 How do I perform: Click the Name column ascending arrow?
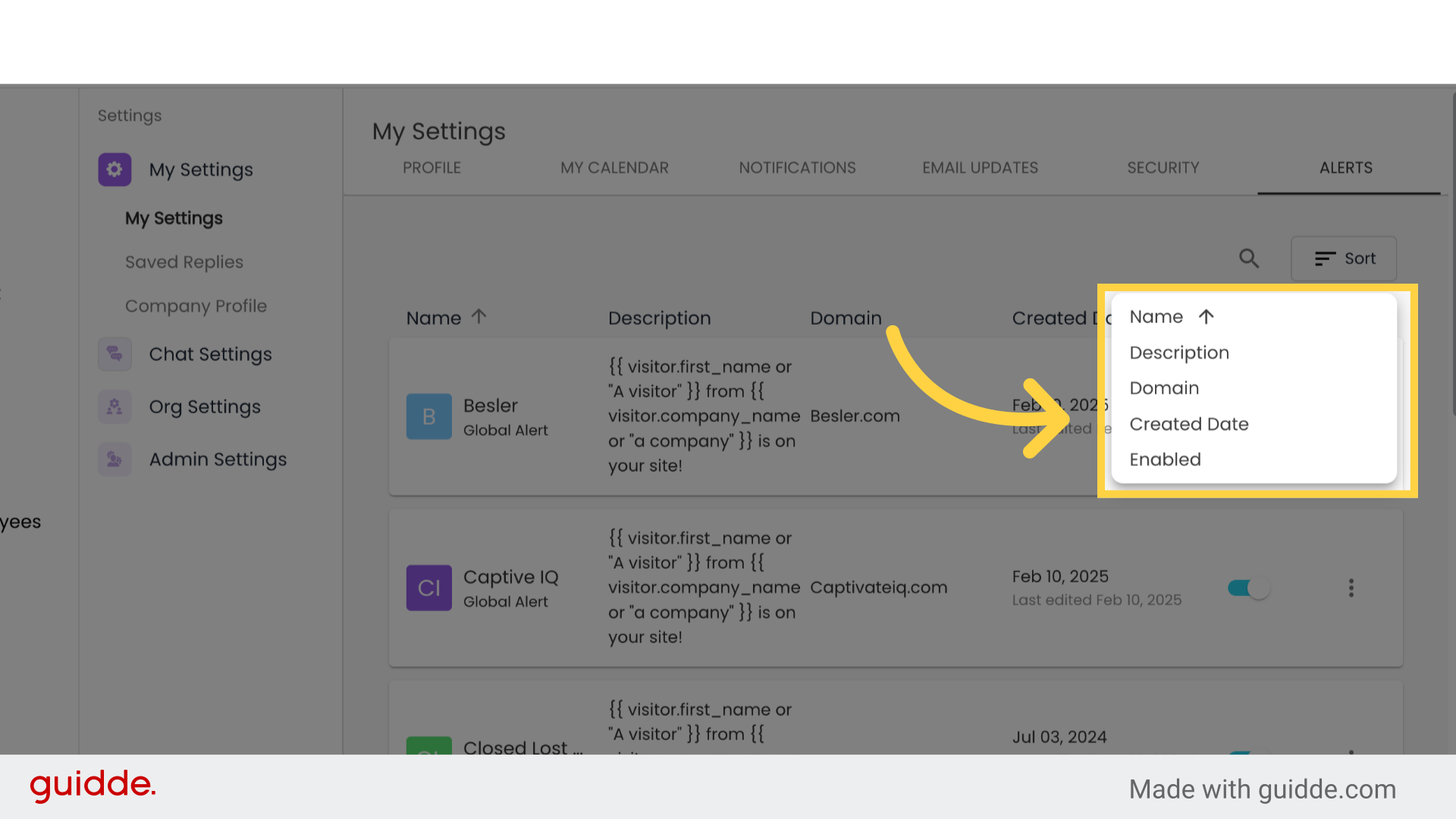[479, 316]
